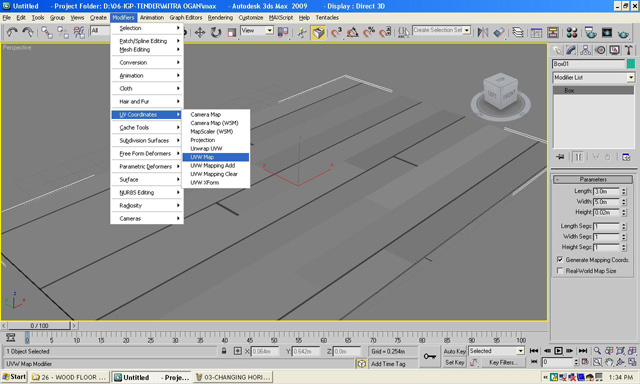Click the Redo arrow icon
640x384 pixels.
click(28, 32)
